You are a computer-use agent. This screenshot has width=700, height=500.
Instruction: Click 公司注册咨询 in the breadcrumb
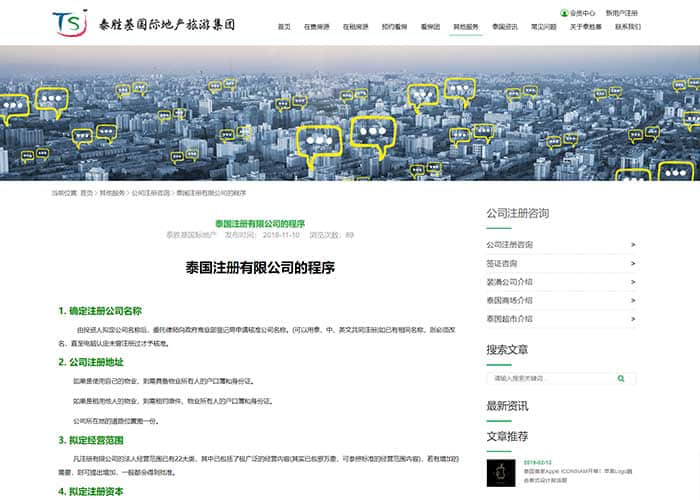click(x=150, y=192)
